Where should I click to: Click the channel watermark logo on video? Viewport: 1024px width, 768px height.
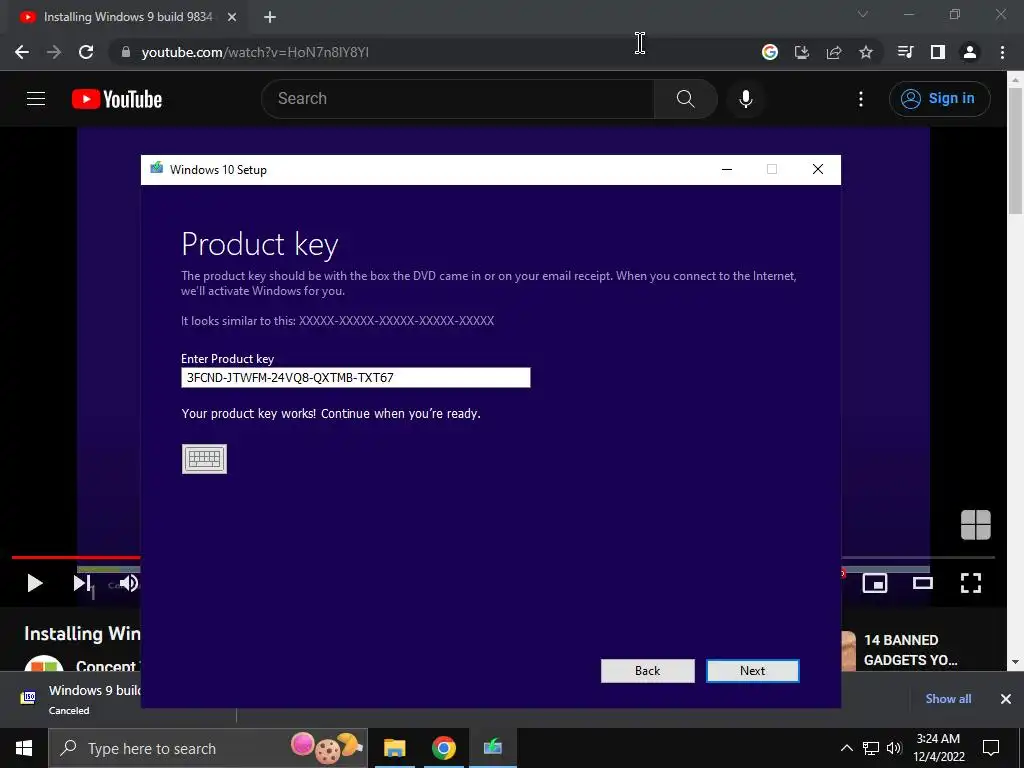point(976,525)
